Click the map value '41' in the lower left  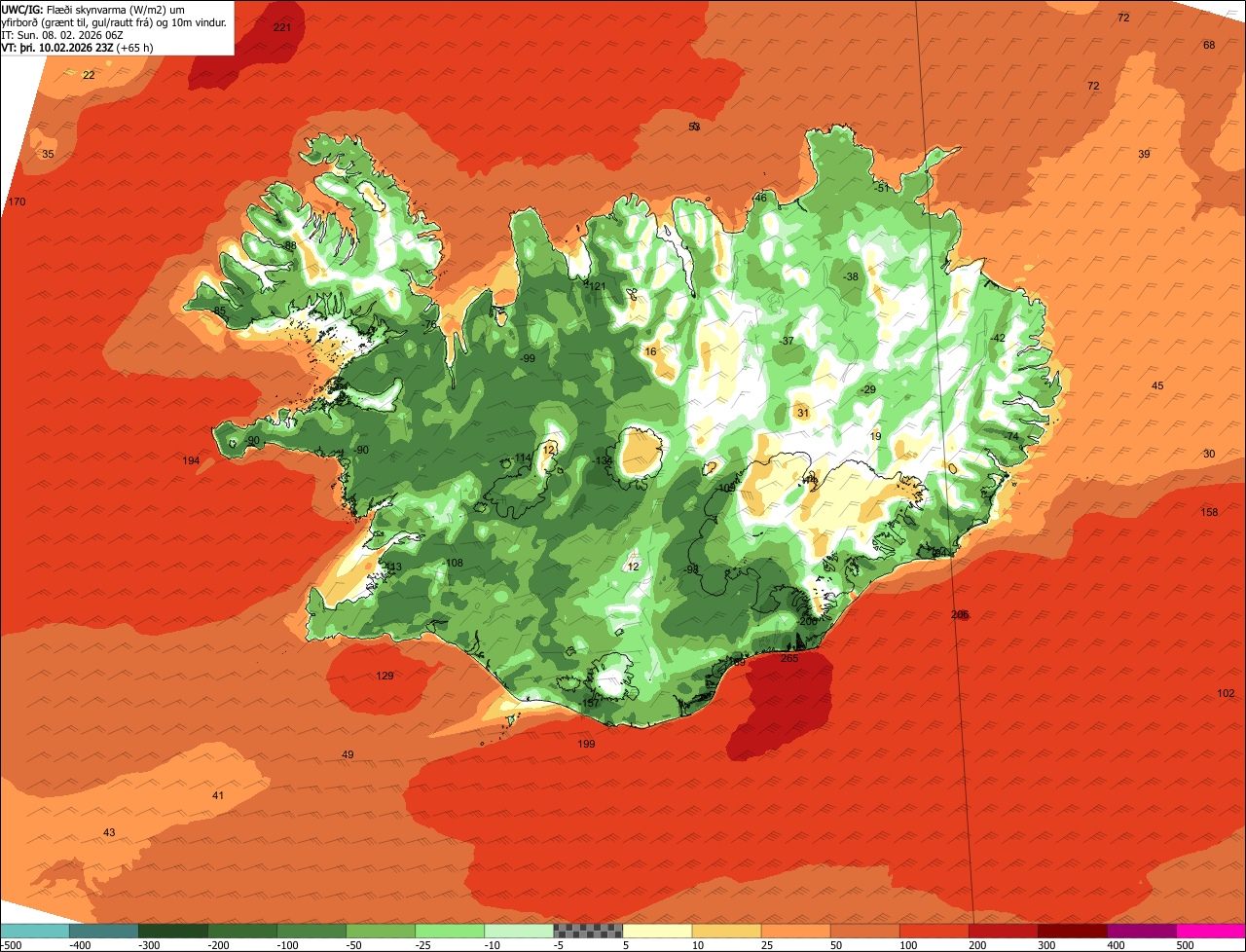[218, 796]
